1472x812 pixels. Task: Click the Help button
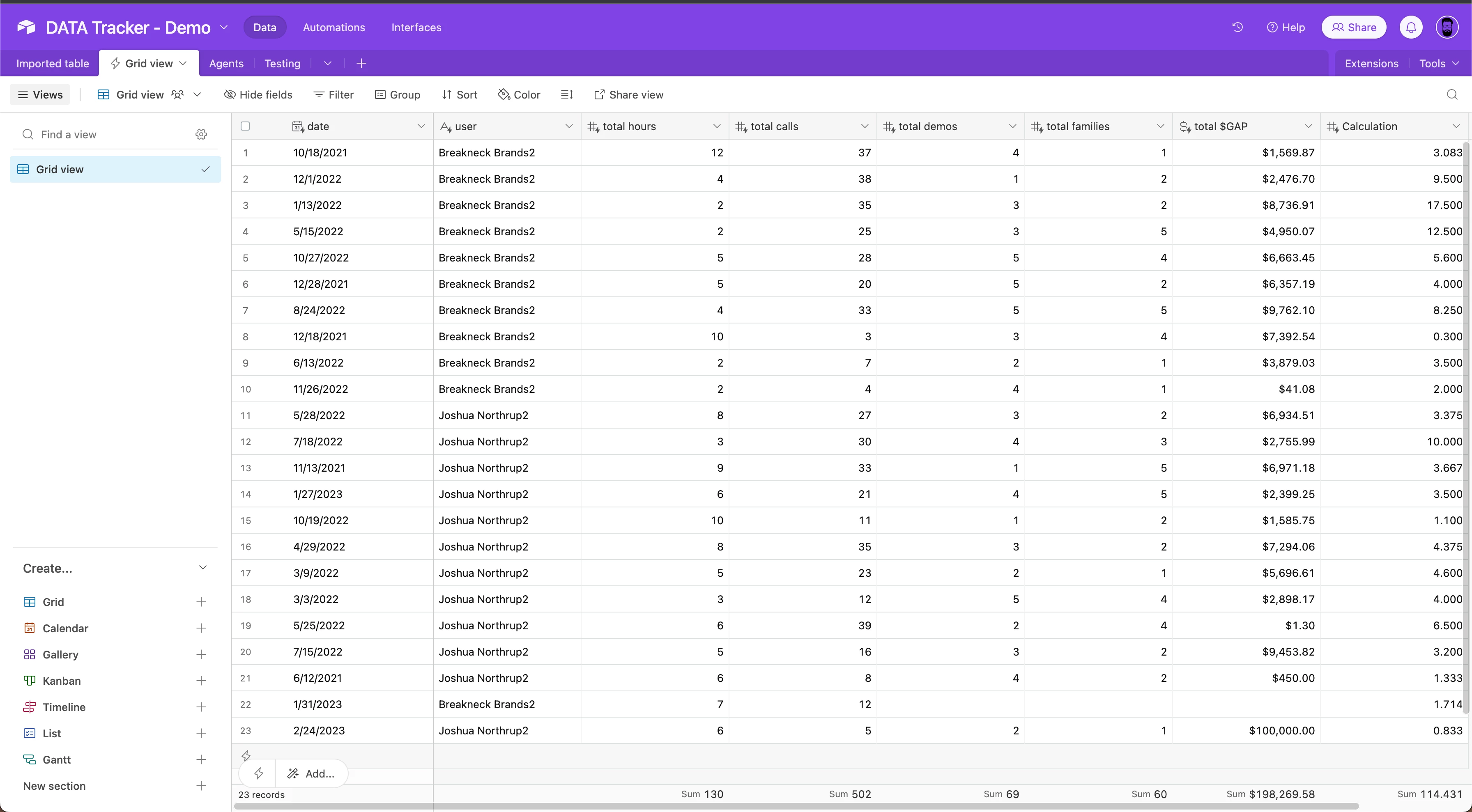pos(1286,27)
